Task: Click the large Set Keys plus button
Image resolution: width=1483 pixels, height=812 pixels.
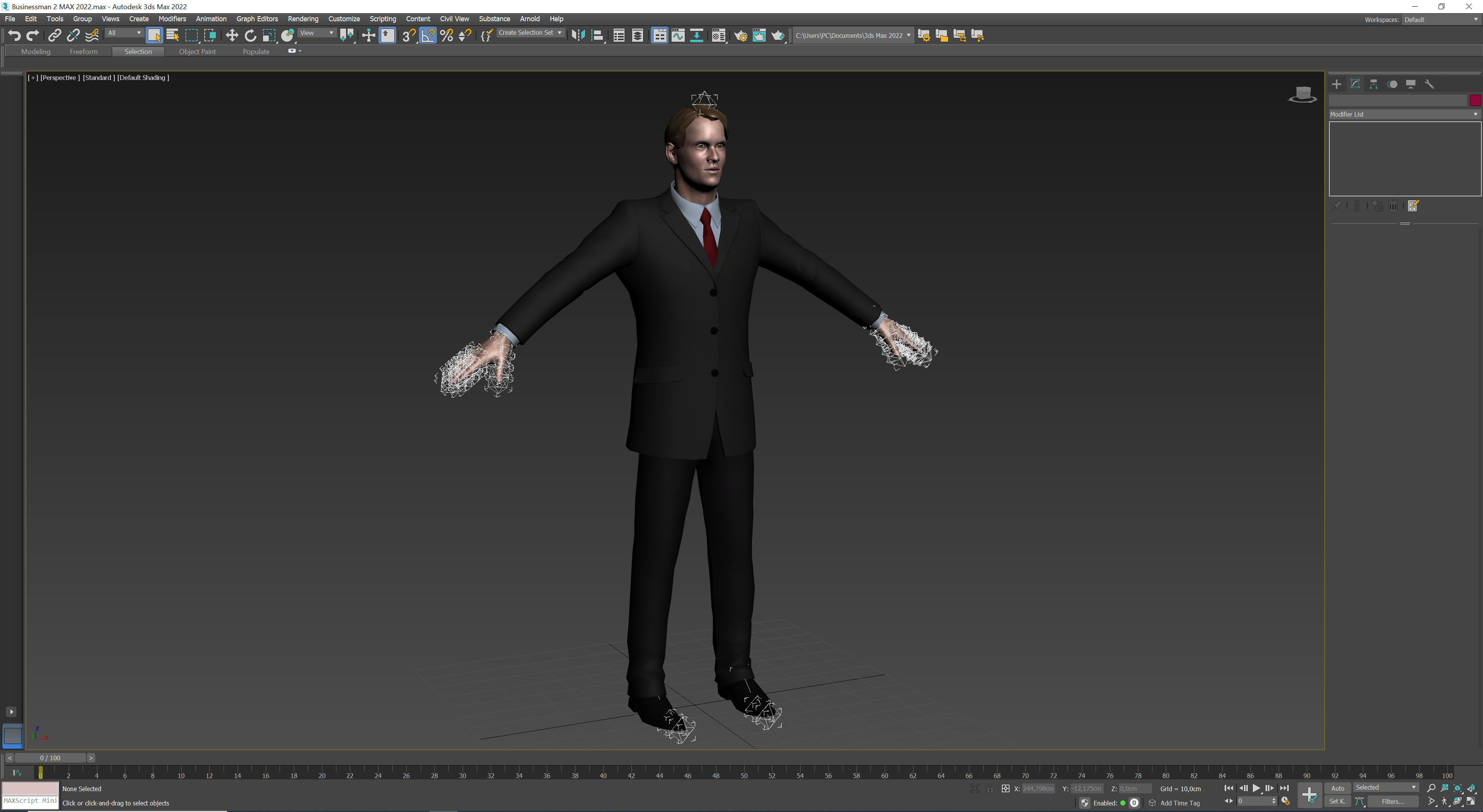Action: [x=1309, y=795]
